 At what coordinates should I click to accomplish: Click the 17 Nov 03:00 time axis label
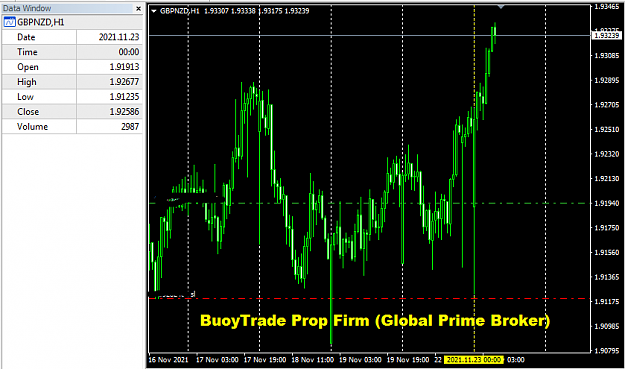(217, 360)
